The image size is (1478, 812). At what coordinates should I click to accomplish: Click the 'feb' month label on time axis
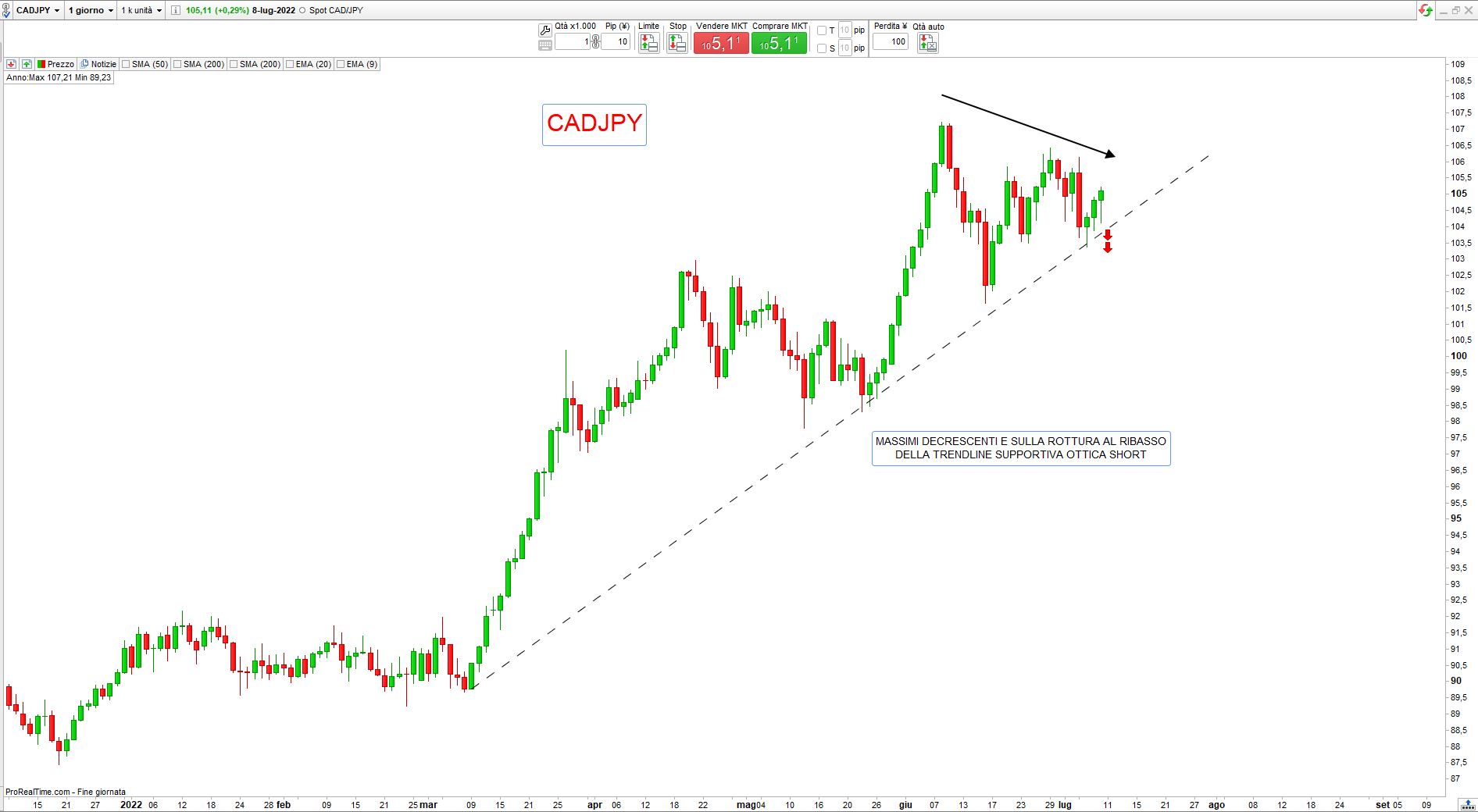tap(284, 805)
